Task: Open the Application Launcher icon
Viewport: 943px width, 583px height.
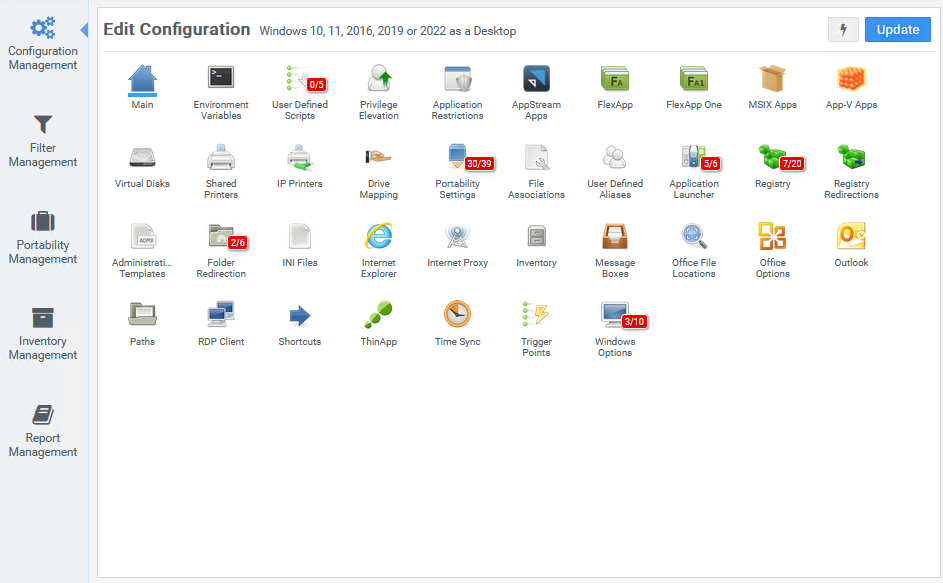Action: coord(693,159)
